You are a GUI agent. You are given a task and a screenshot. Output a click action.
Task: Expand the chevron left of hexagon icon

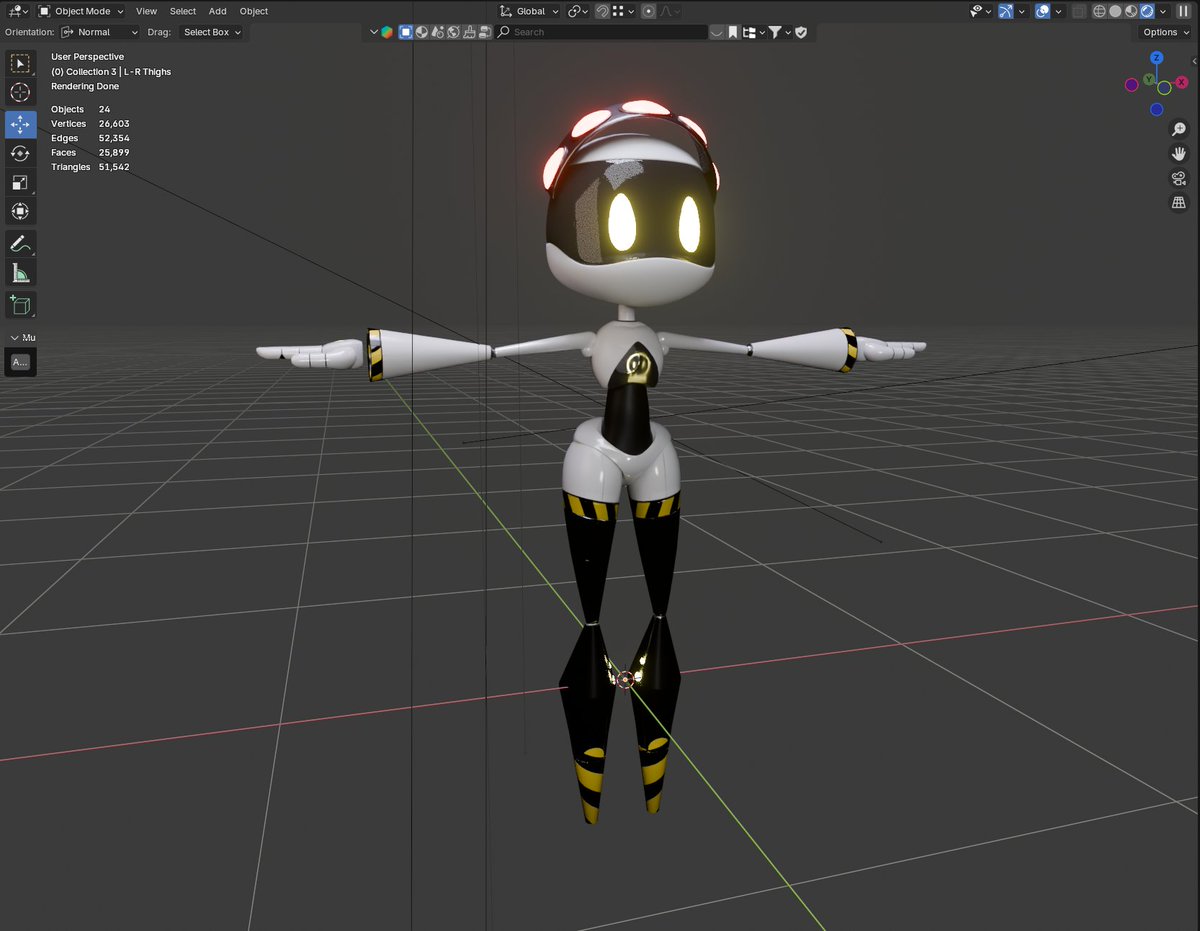point(374,32)
